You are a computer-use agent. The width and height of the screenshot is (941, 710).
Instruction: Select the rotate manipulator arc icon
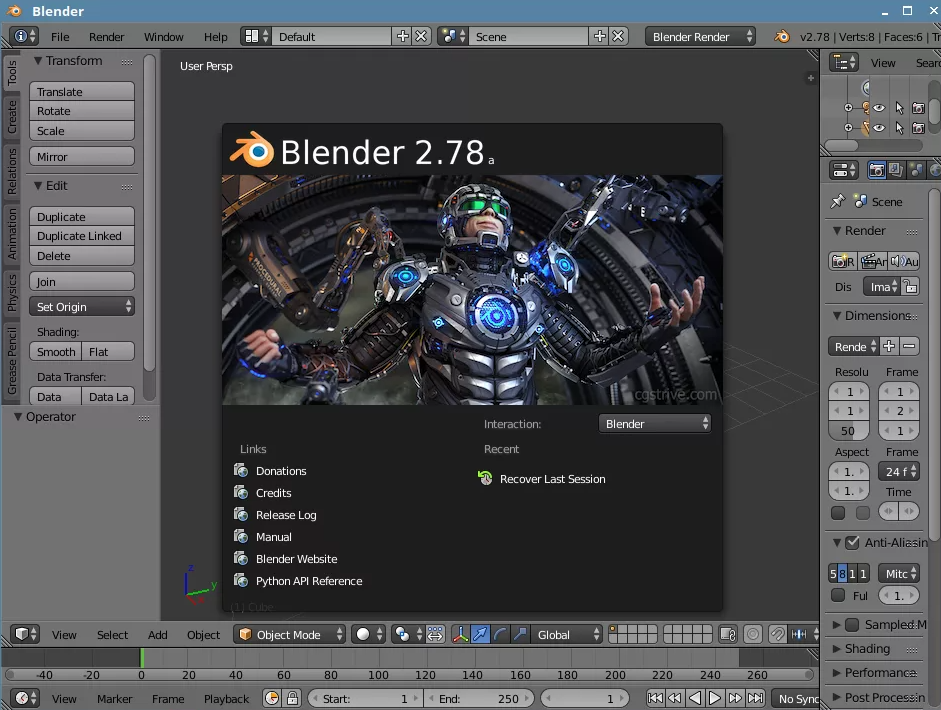[x=500, y=634]
